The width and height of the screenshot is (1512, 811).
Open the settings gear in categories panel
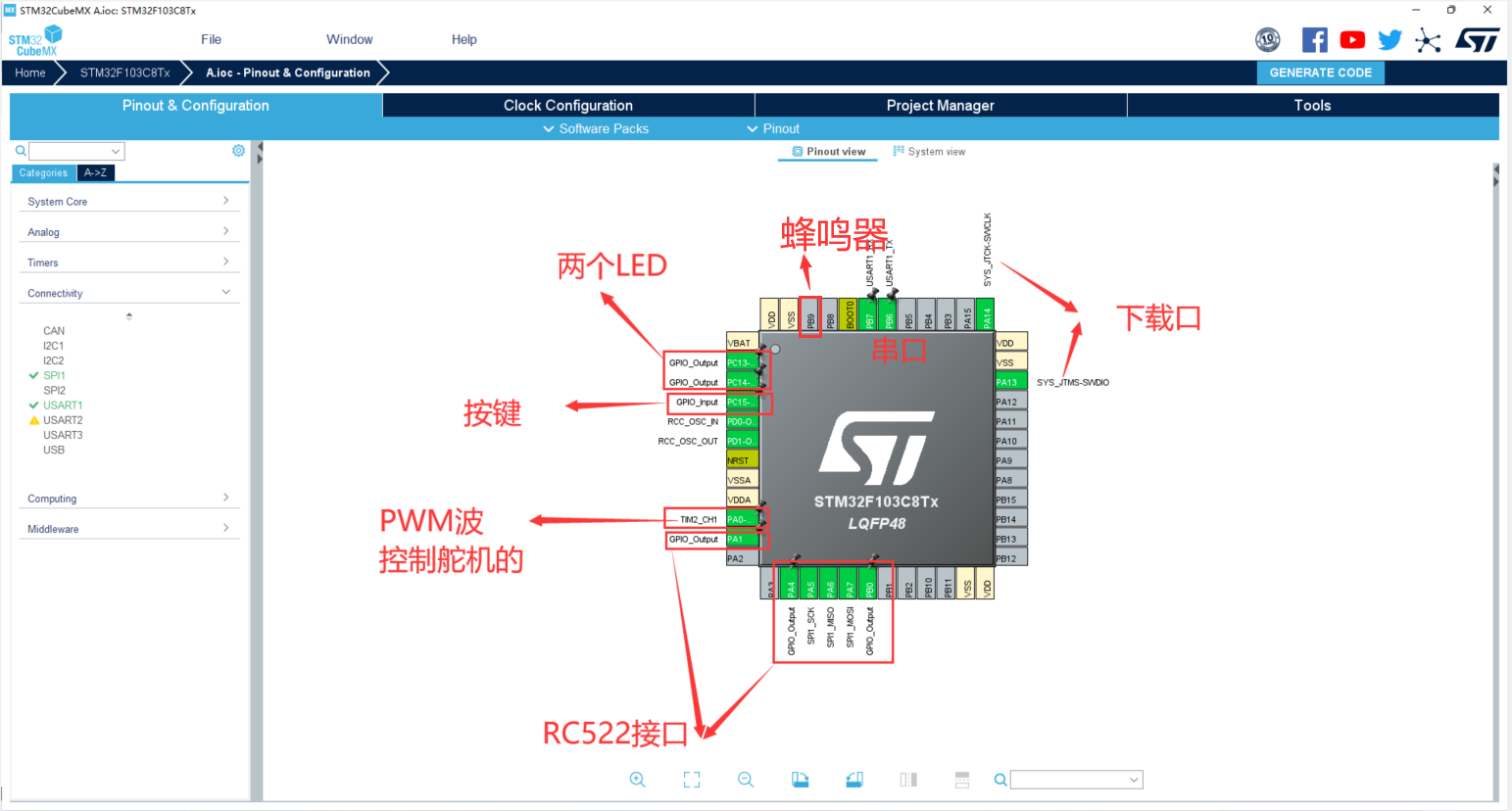[238, 151]
